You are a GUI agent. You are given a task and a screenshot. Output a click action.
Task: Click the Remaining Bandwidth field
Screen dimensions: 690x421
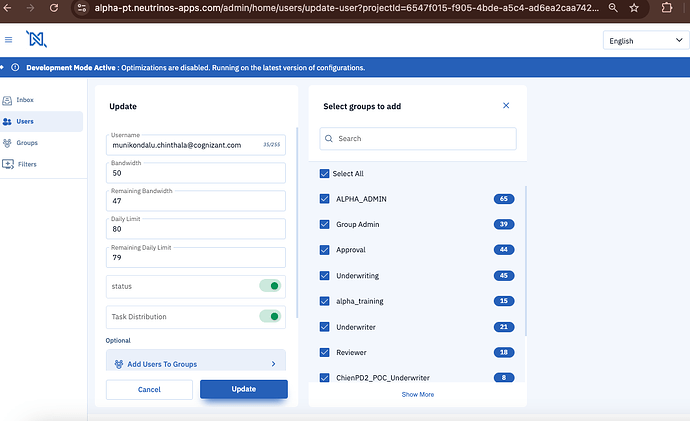[196, 201]
